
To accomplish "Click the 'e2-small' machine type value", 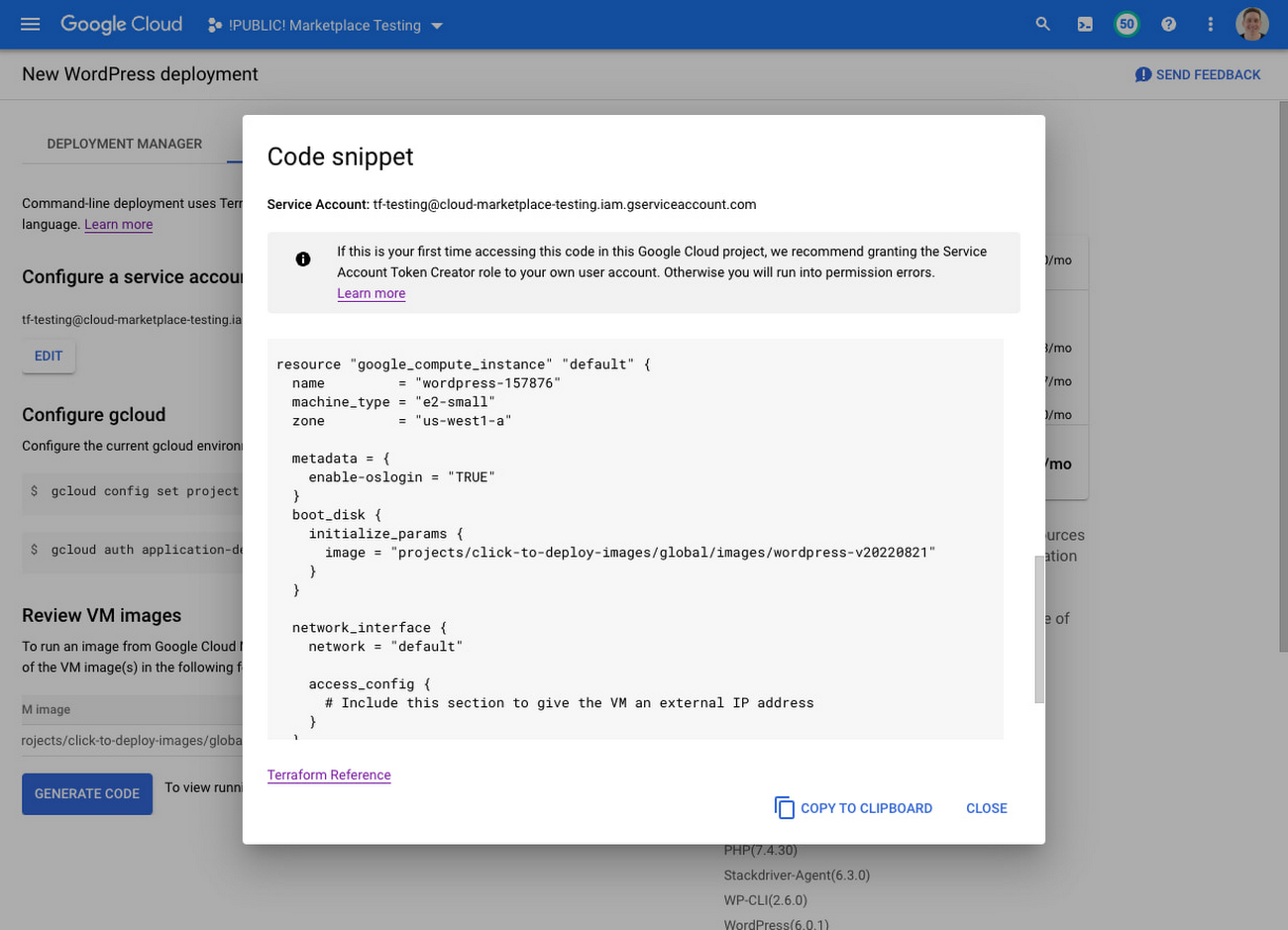I will pos(455,402).
